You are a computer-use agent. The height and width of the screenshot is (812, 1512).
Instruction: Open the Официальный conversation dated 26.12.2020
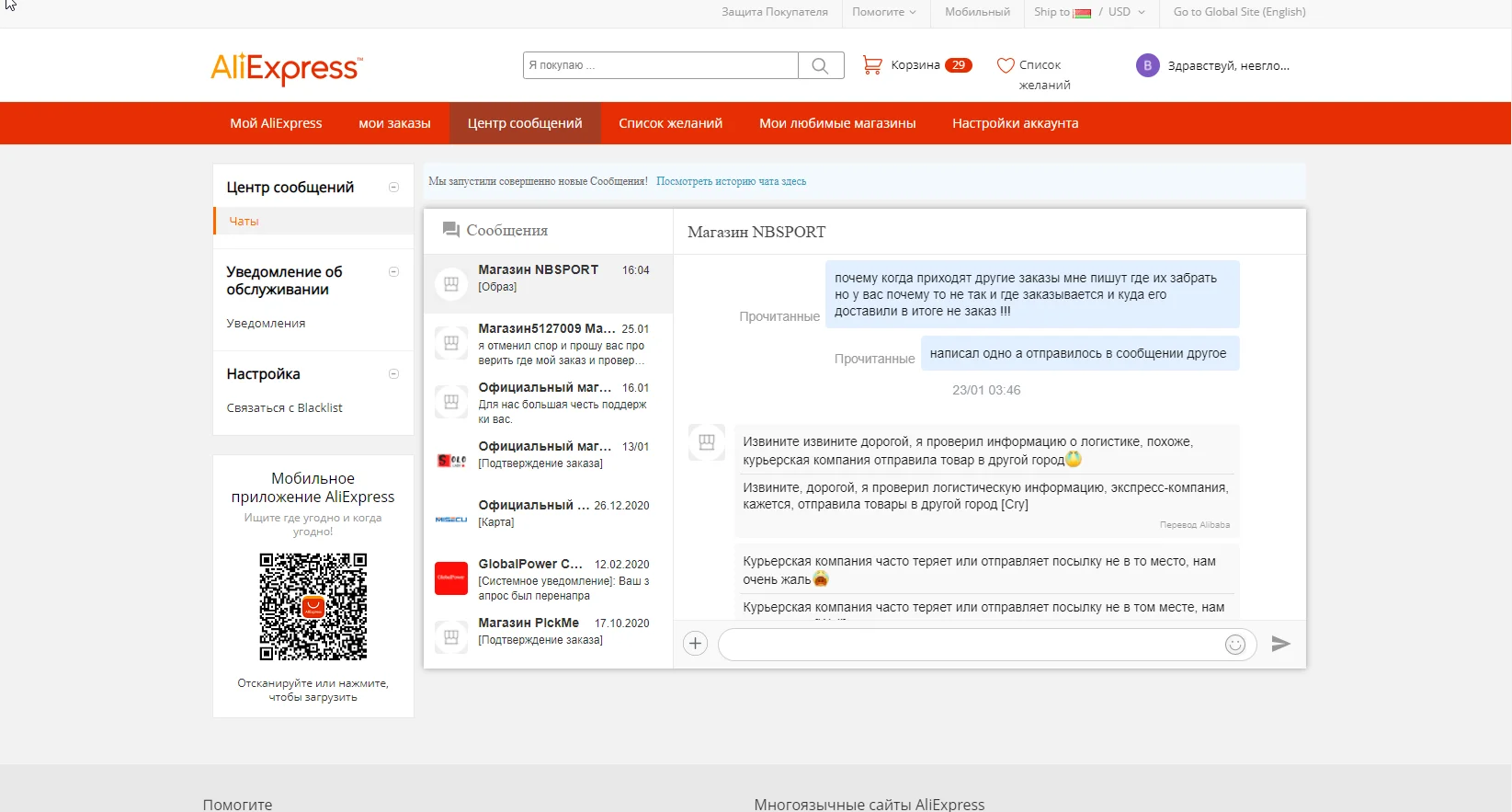pyautogui.click(x=549, y=520)
